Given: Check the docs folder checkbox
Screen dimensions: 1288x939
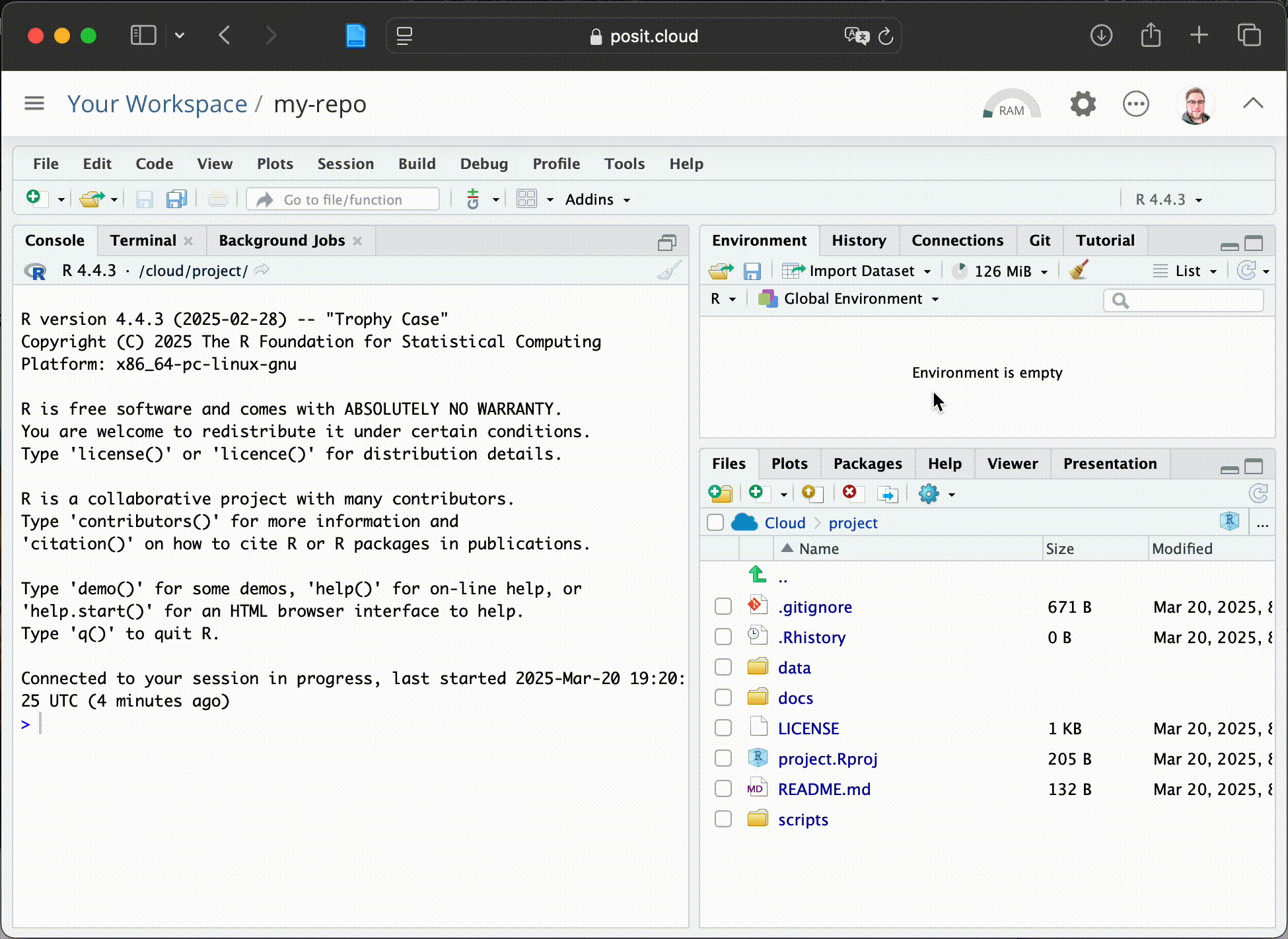Looking at the screenshot, I should coord(723,697).
